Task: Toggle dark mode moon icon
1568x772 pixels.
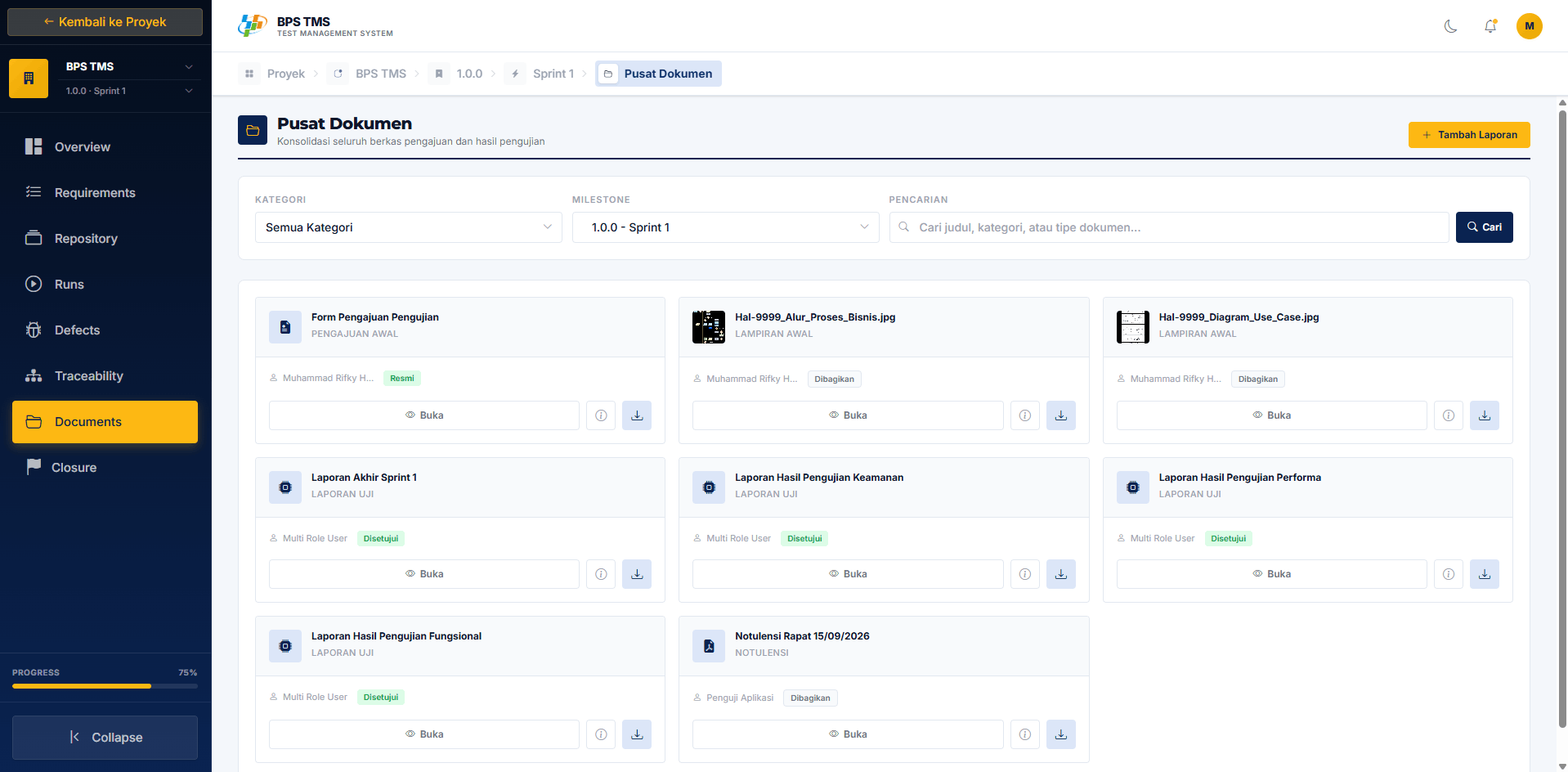Action: (x=1450, y=26)
